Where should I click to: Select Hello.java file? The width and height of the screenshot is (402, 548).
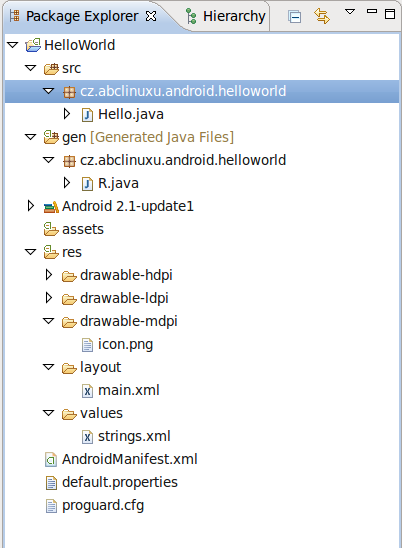(131, 114)
